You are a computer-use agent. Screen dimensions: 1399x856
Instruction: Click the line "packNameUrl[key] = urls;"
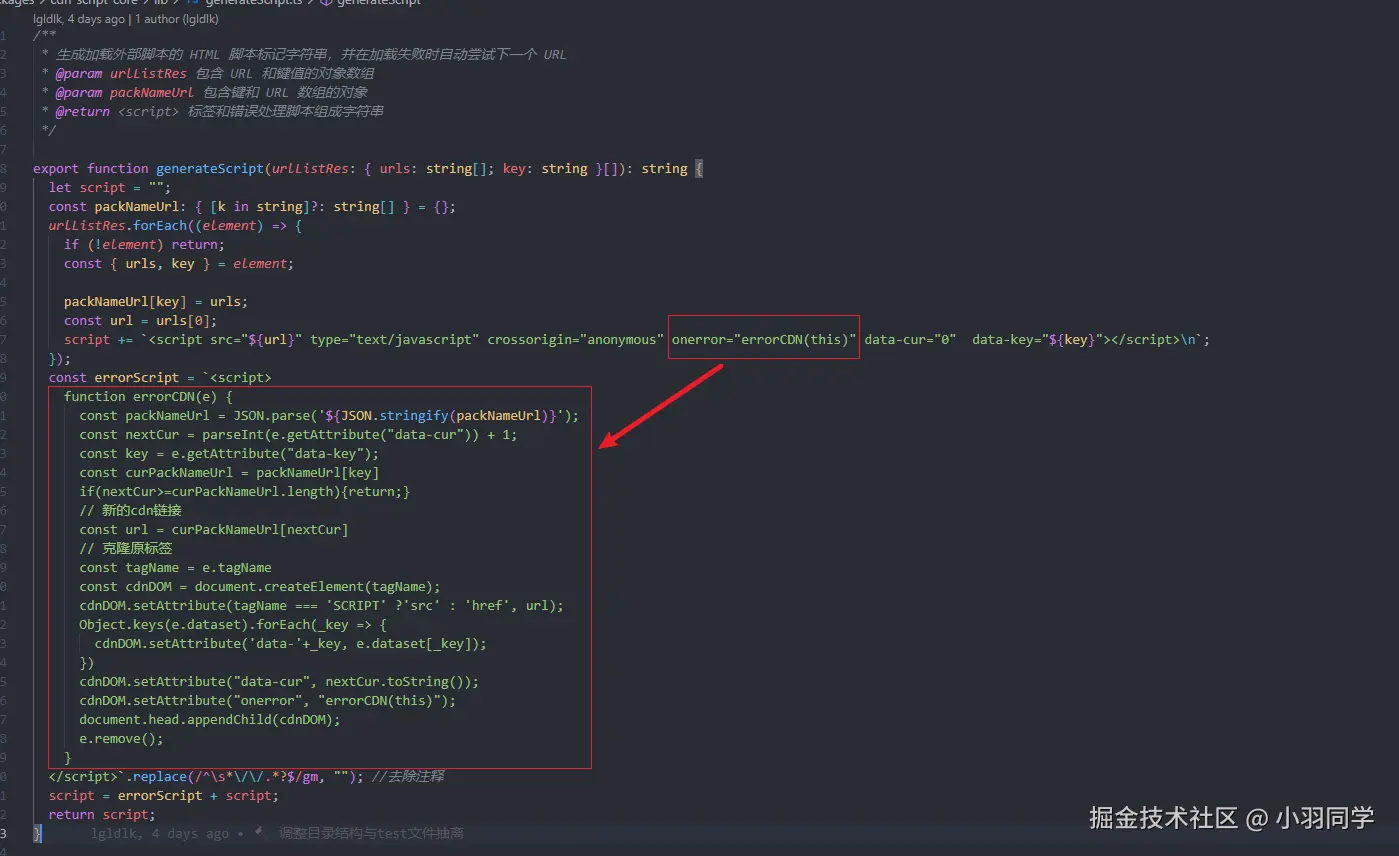pyautogui.click(x=156, y=301)
